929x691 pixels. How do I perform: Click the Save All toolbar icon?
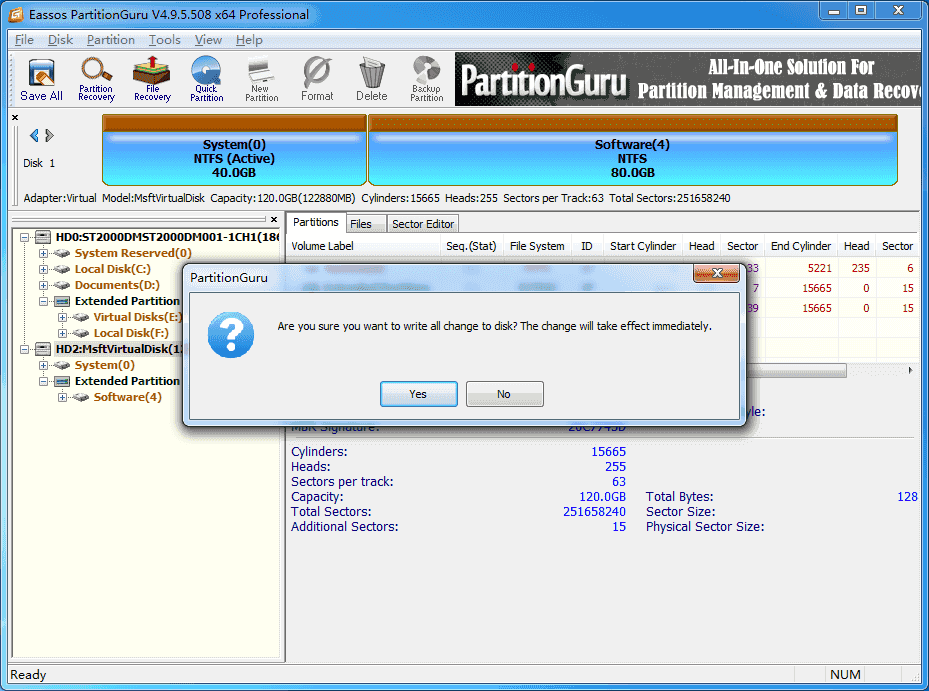(x=41, y=79)
